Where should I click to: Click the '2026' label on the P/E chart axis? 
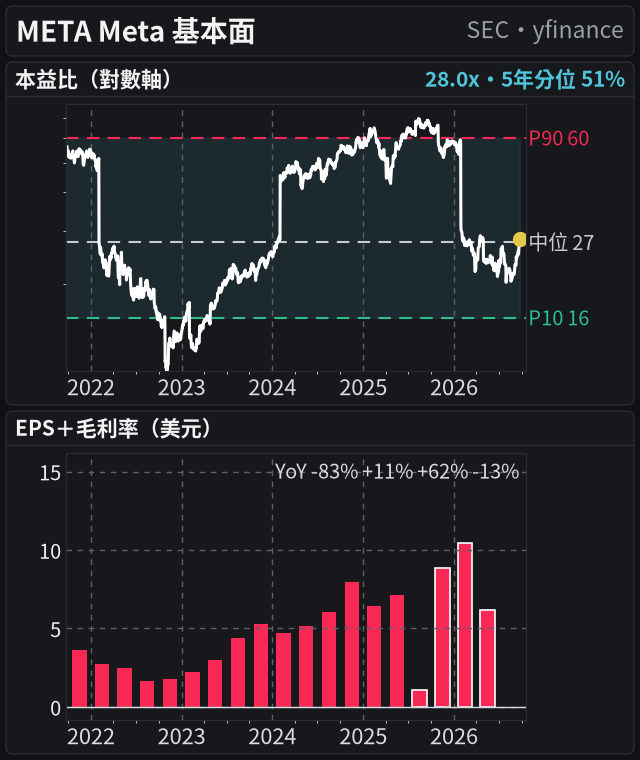(454, 388)
